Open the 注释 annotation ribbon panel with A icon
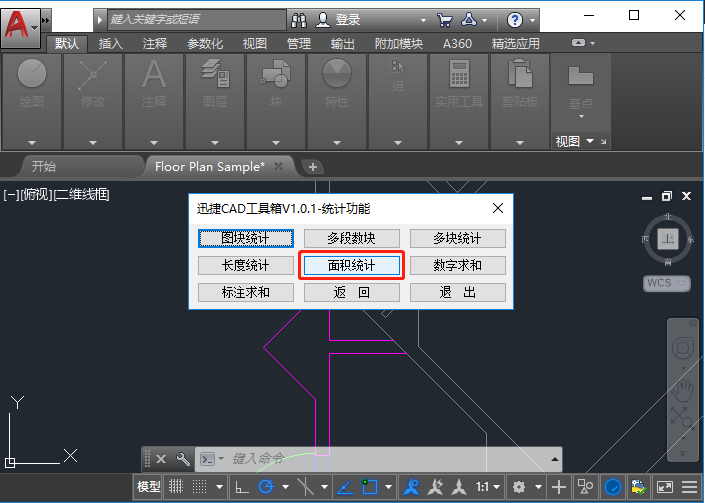The height and width of the screenshot is (503, 705). click(x=154, y=102)
